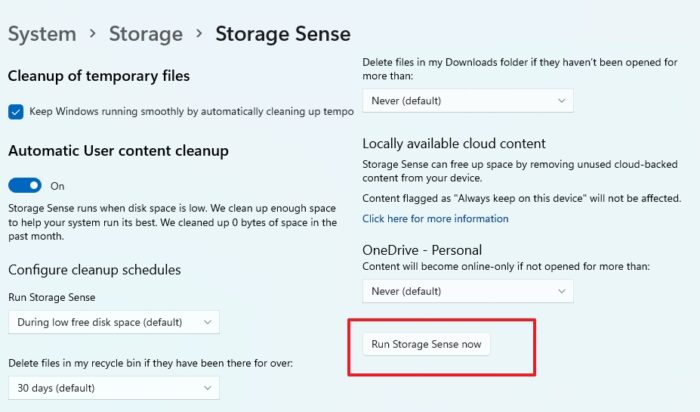Open the Run Storage Sense schedule dropdown
The height and width of the screenshot is (412, 700).
[x=114, y=322]
